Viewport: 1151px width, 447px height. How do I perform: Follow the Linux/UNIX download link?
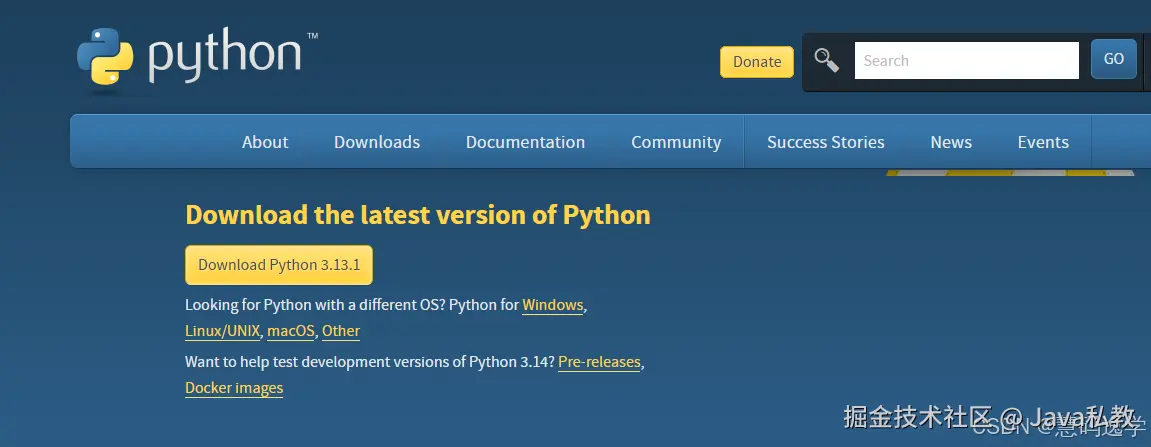[223, 331]
